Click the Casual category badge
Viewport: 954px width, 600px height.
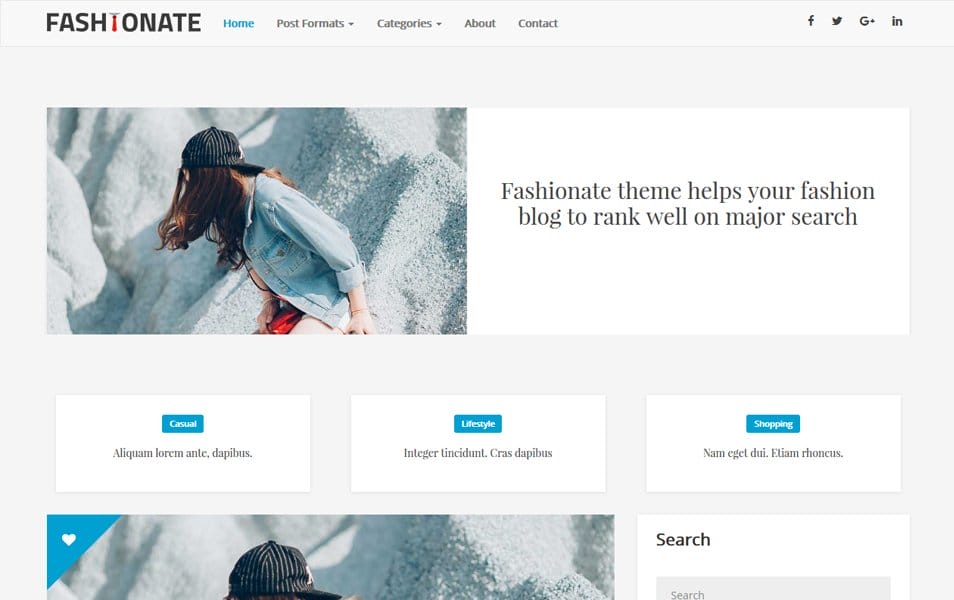click(x=182, y=423)
